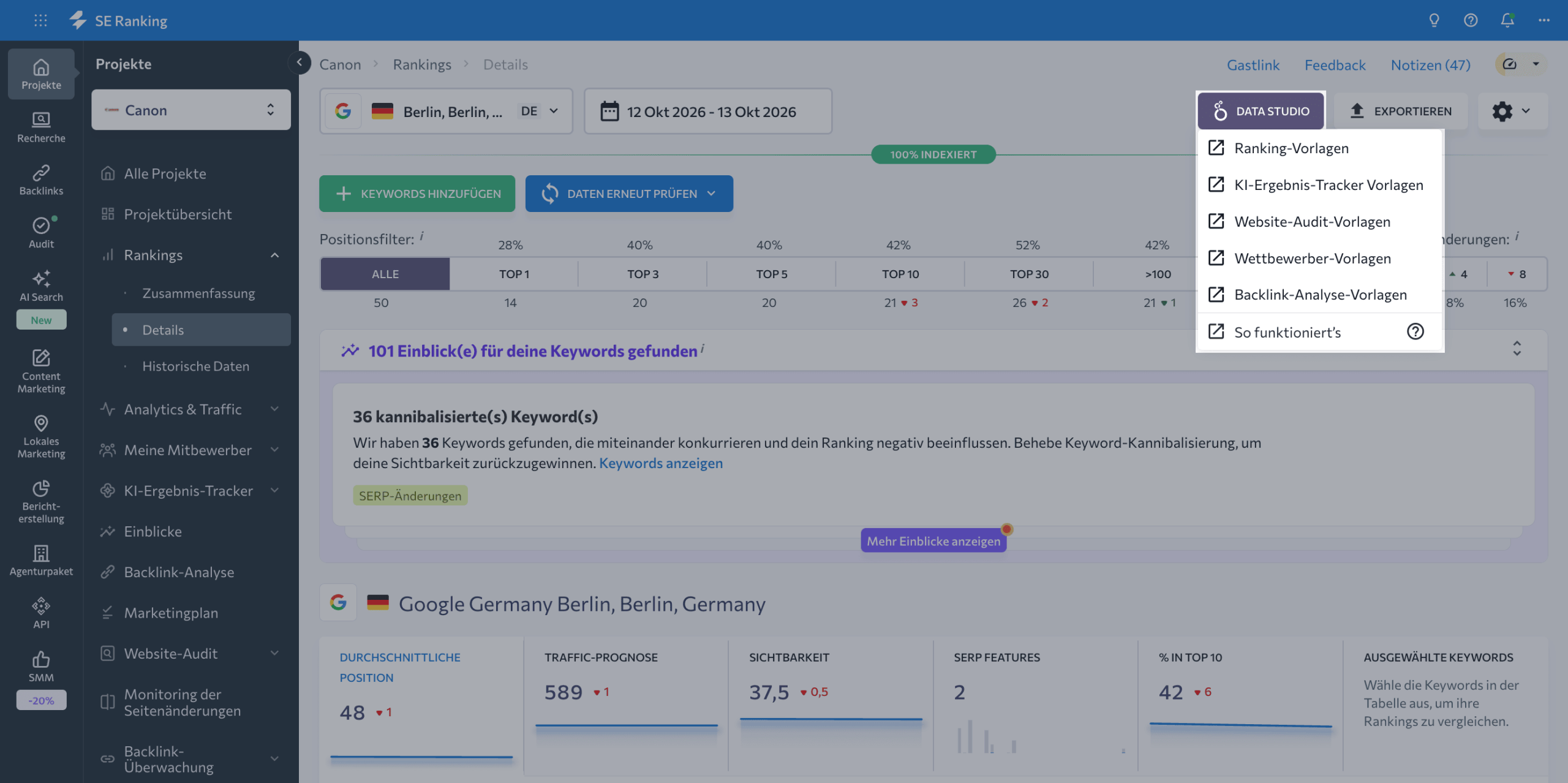The image size is (1568, 783).
Task: Click the lightbulb tips icon
Action: coord(1434,20)
